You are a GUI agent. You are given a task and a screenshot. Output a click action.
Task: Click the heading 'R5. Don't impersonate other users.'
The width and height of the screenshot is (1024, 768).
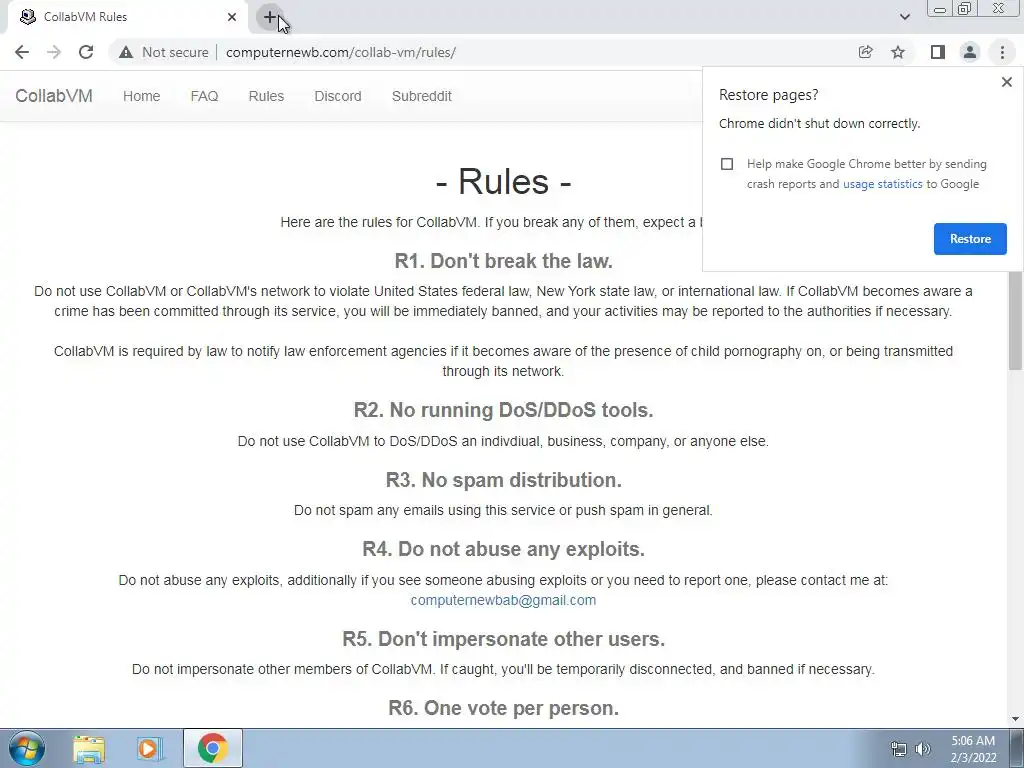click(x=504, y=639)
